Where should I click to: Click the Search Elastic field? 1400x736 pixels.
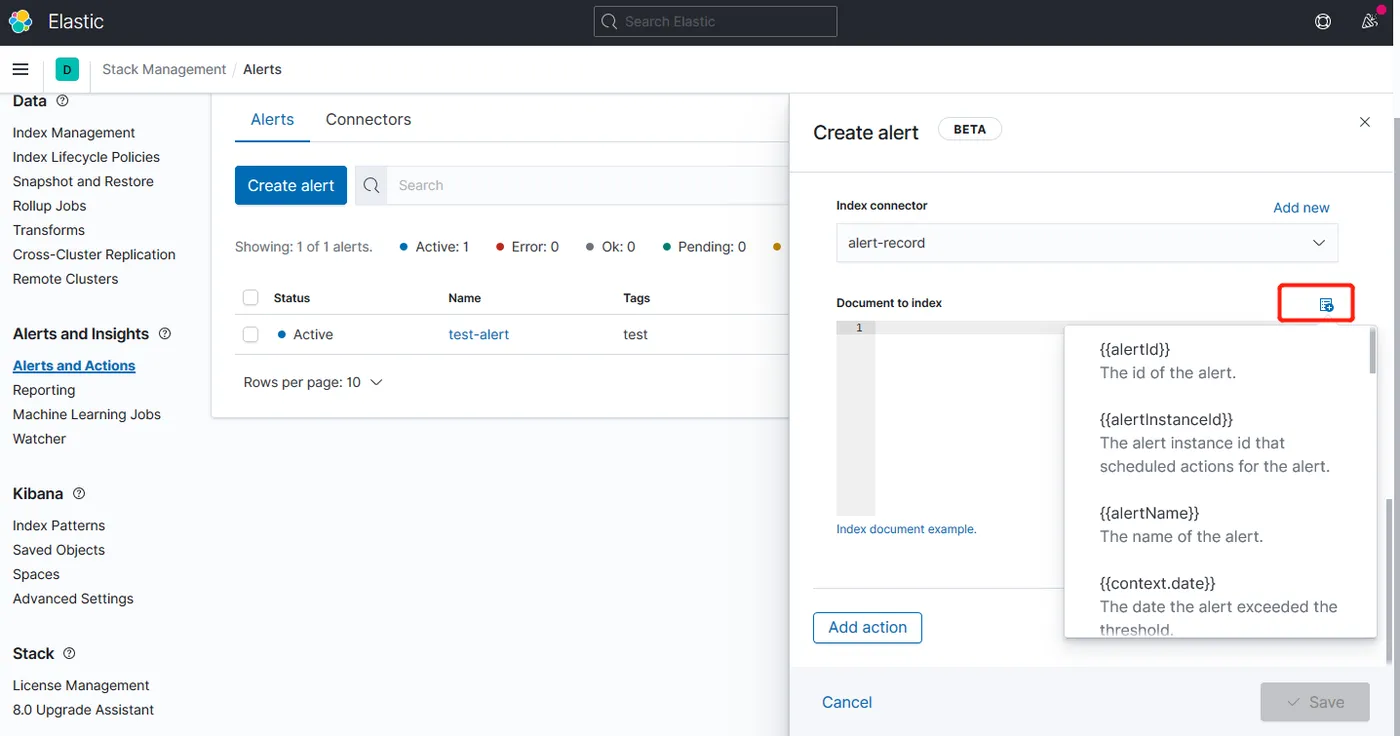coord(716,21)
